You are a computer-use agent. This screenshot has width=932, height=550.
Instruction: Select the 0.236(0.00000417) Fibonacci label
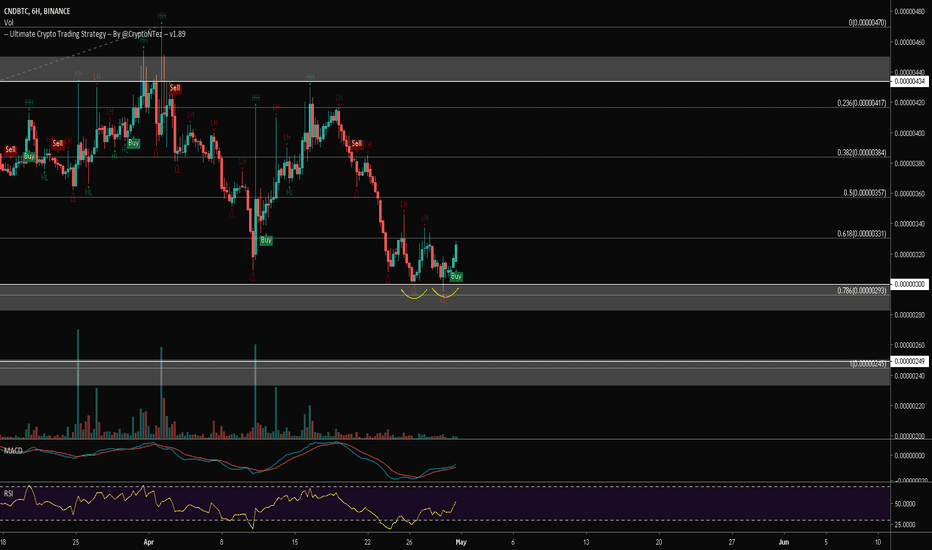(862, 103)
